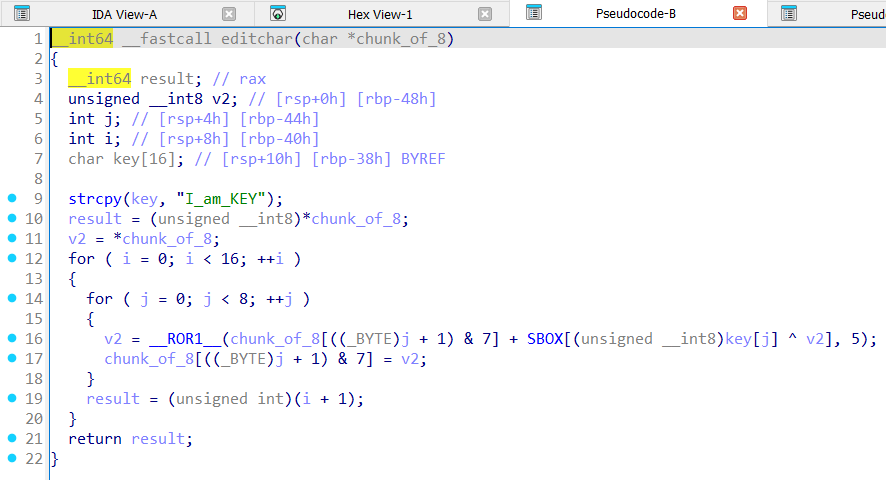Close the Pseudocode-B tab

click(x=740, y=14)
